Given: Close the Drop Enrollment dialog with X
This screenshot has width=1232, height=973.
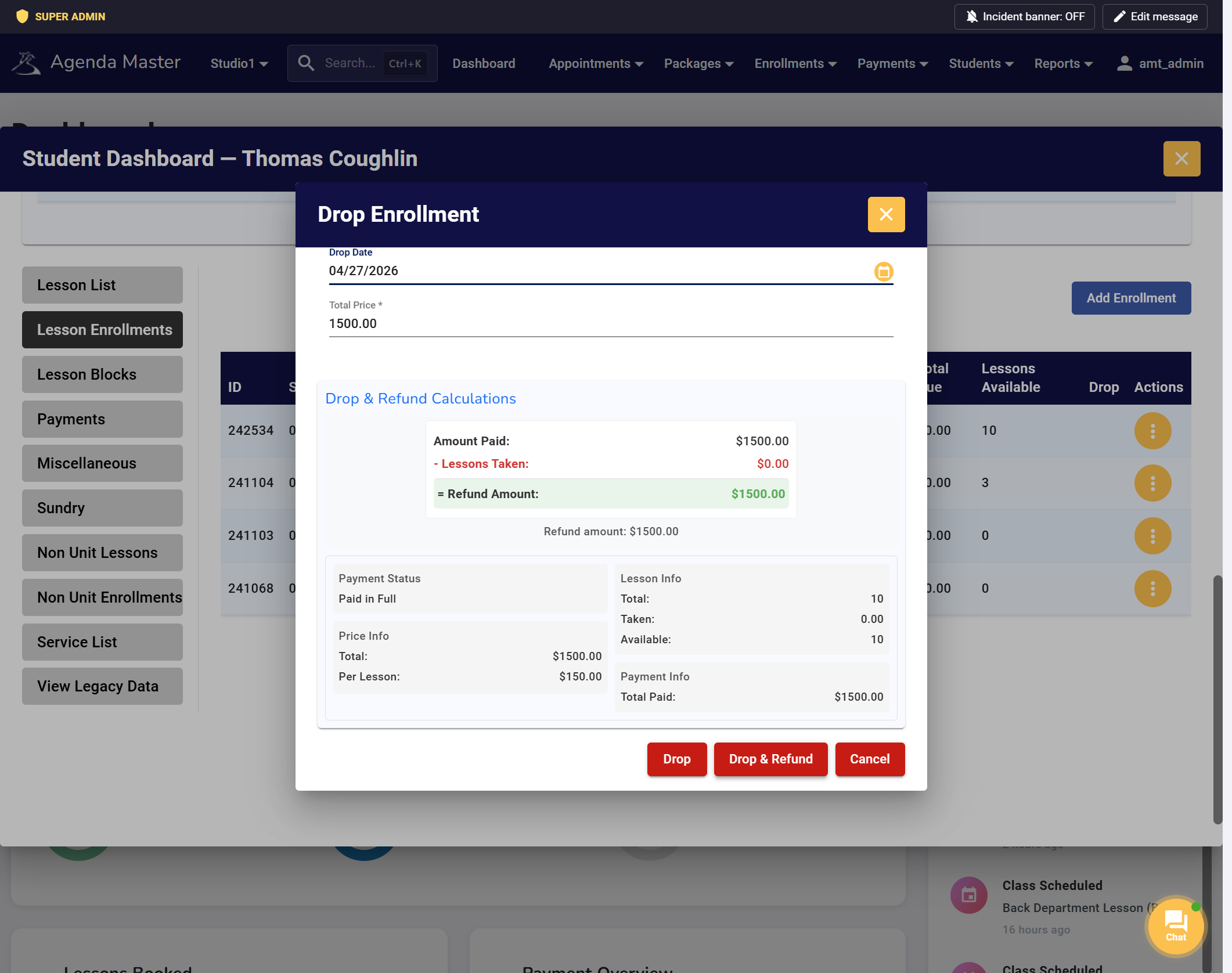Looking at the screenshot, I should (x=886, y=214).
